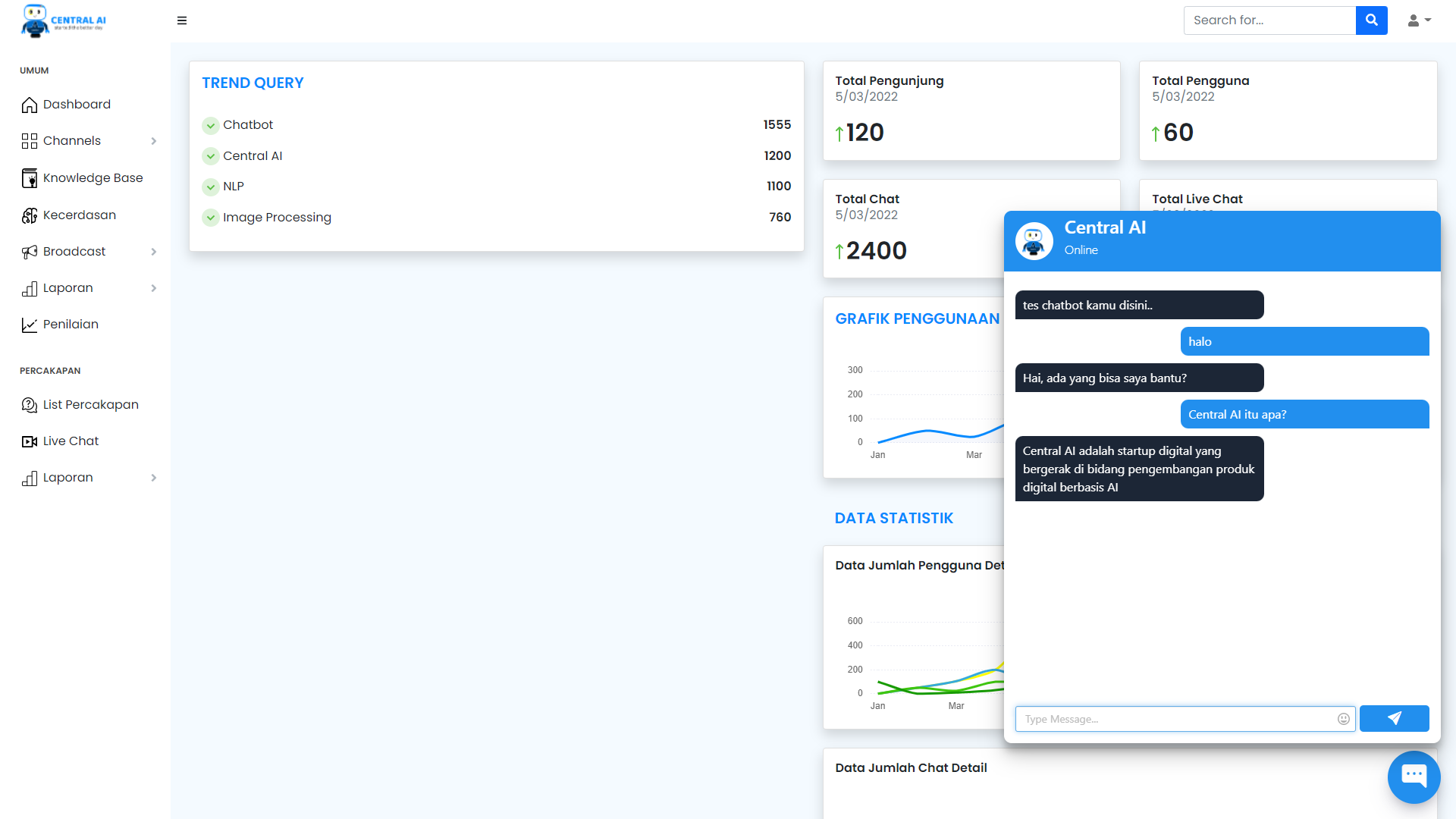Image resolution: width=1456 pixels, height=819 pixels.
Task: Click the Central AI logo in the header
Action: (64, 20)
